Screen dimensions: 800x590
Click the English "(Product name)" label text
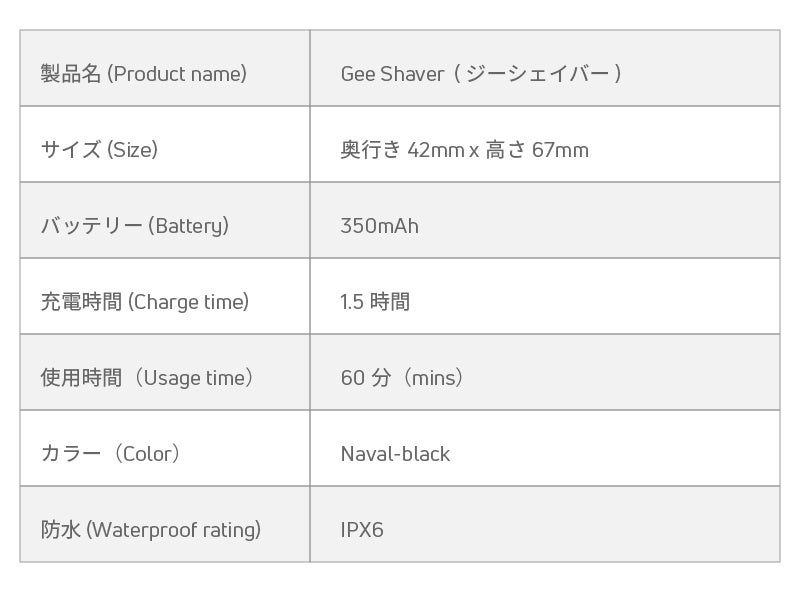pyautogui.click(x=176, y=74)
